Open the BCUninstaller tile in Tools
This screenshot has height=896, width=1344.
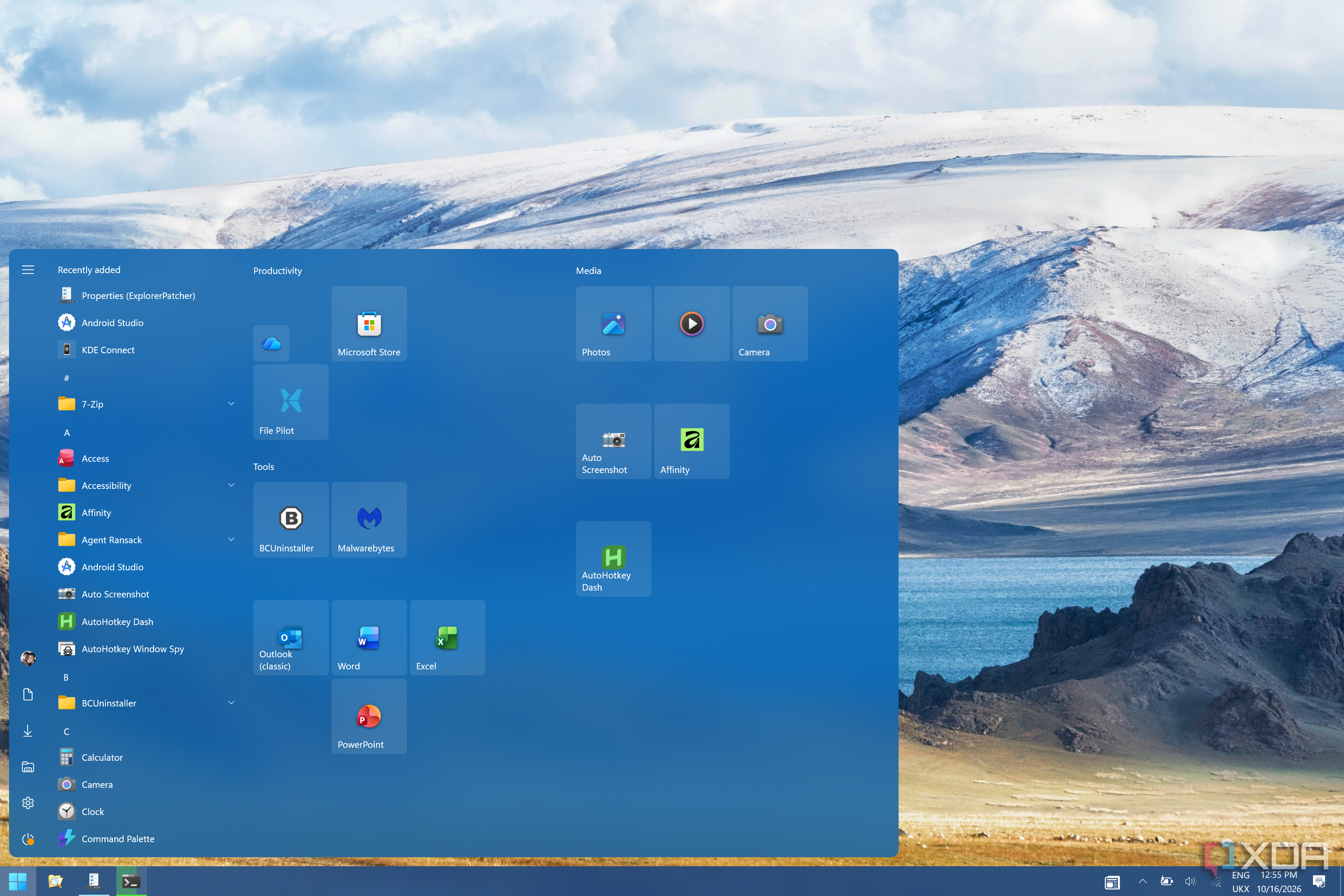click(x=291, y=520)
